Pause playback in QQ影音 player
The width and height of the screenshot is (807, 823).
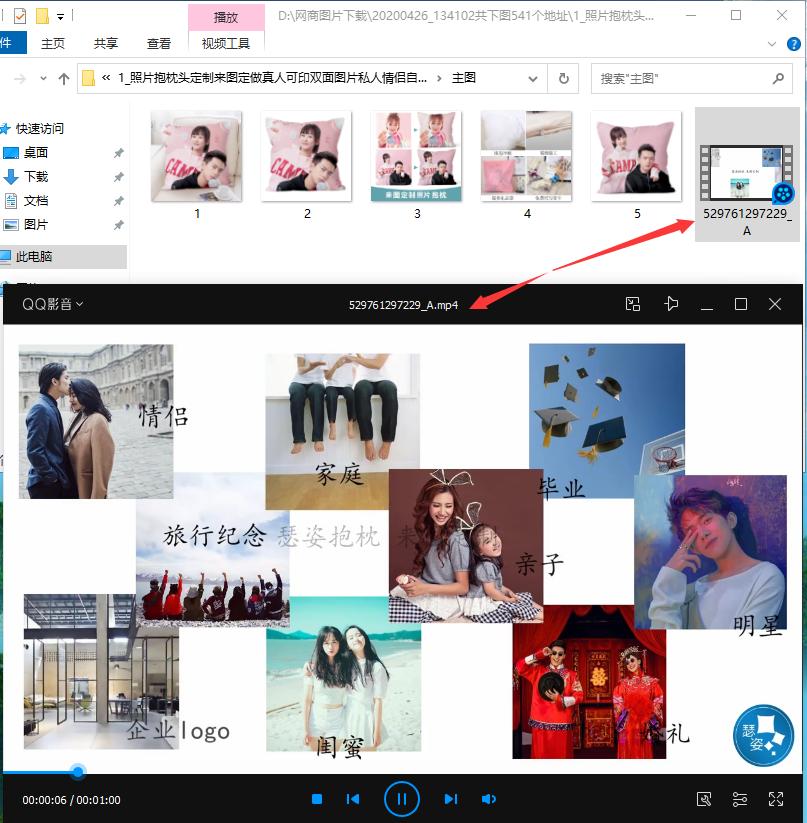[x=402, y=798]
